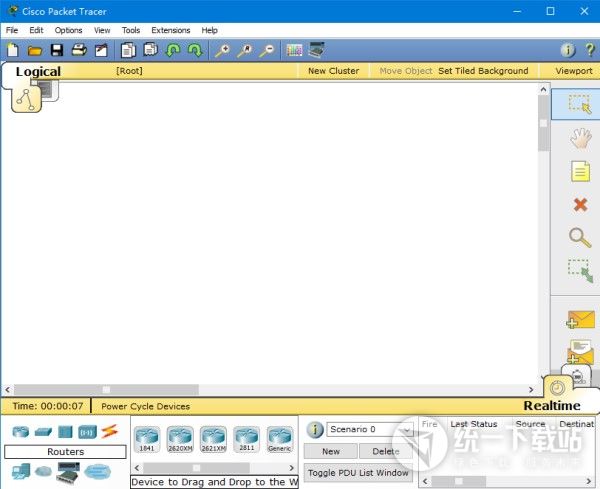
Task: Pick the 2620XM router
Action: tap(180, 439)
